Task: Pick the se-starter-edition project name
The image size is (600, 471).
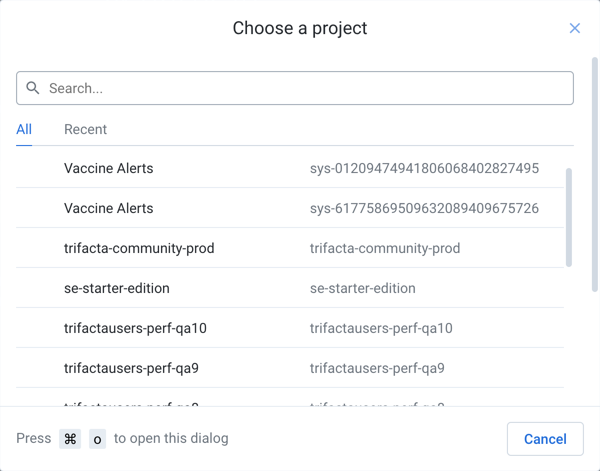Action: [117, 288]
